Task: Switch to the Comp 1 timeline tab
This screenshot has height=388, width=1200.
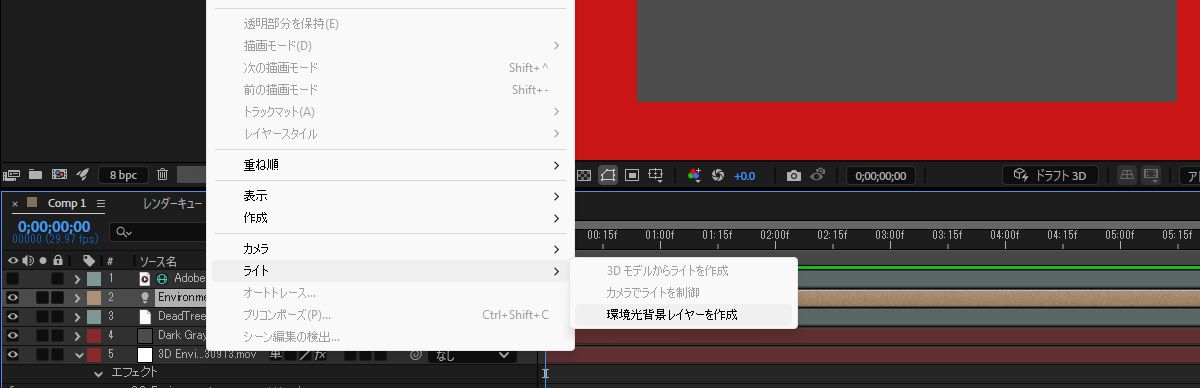Action: 67,203
